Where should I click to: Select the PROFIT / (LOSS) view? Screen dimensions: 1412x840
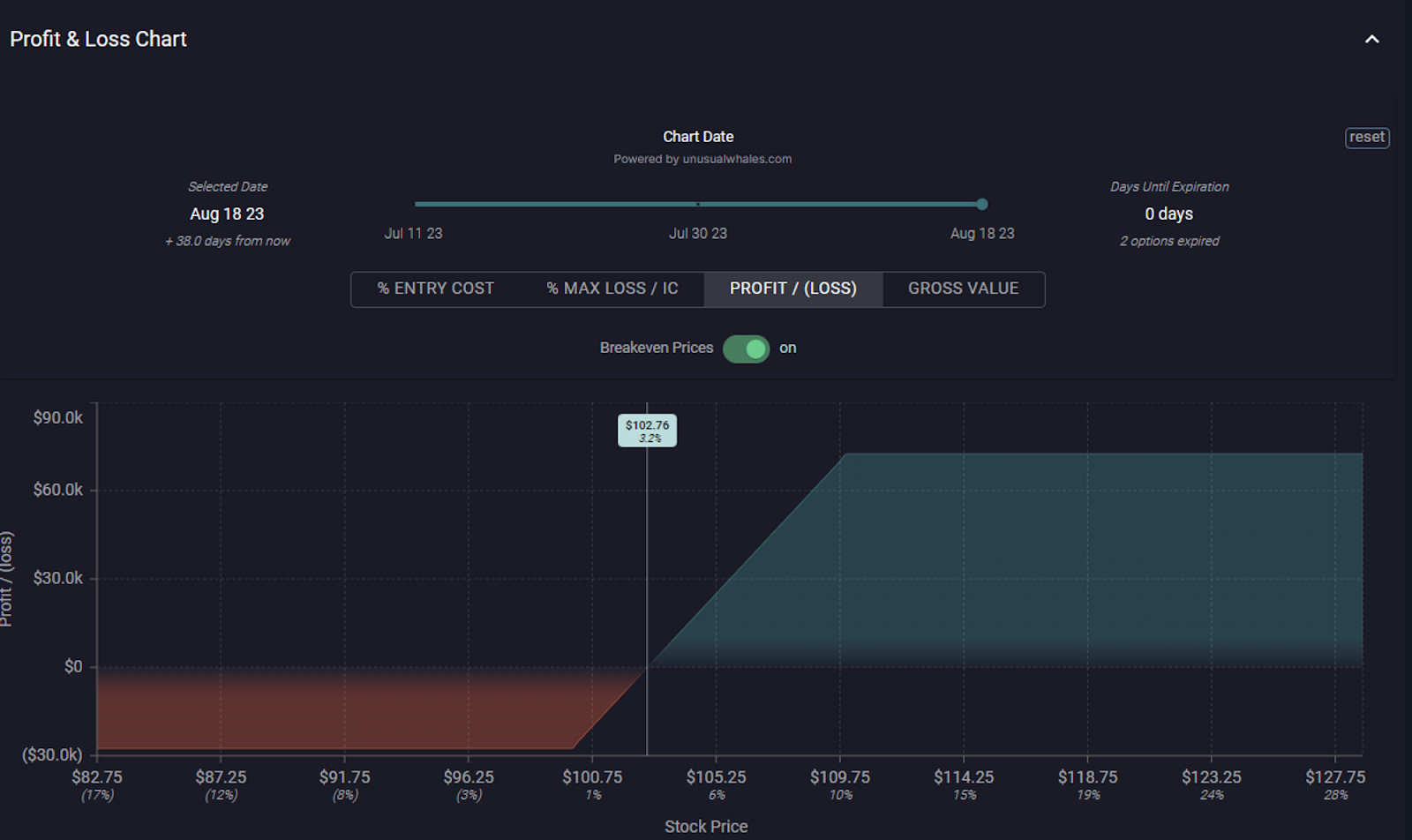click(x=792, y=289)
